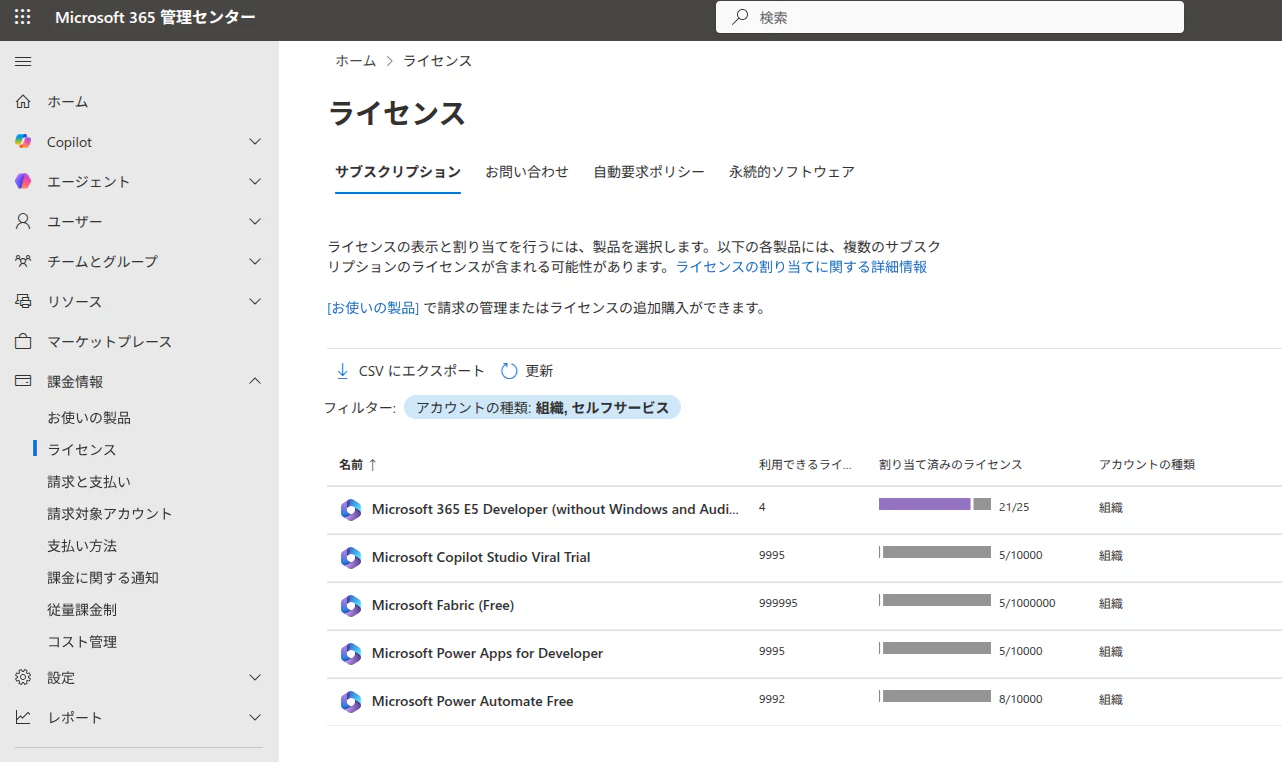Open 課金に関する通知 in the sidebar
The height and width of the screenshot is (762, 1282).
click(103, 578)
